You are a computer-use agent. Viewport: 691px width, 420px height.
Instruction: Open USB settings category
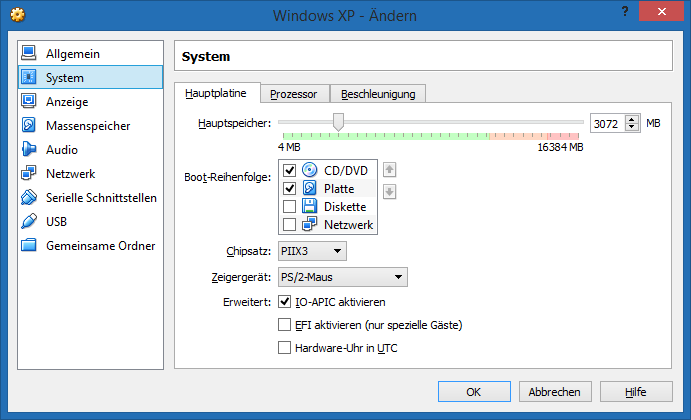pyautogui.click(x=90, y=221)
